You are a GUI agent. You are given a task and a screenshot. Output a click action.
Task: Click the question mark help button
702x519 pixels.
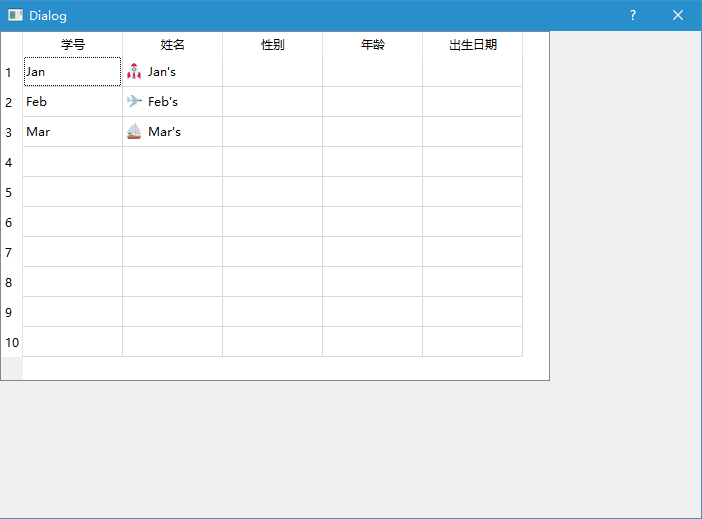pos(633,15)
